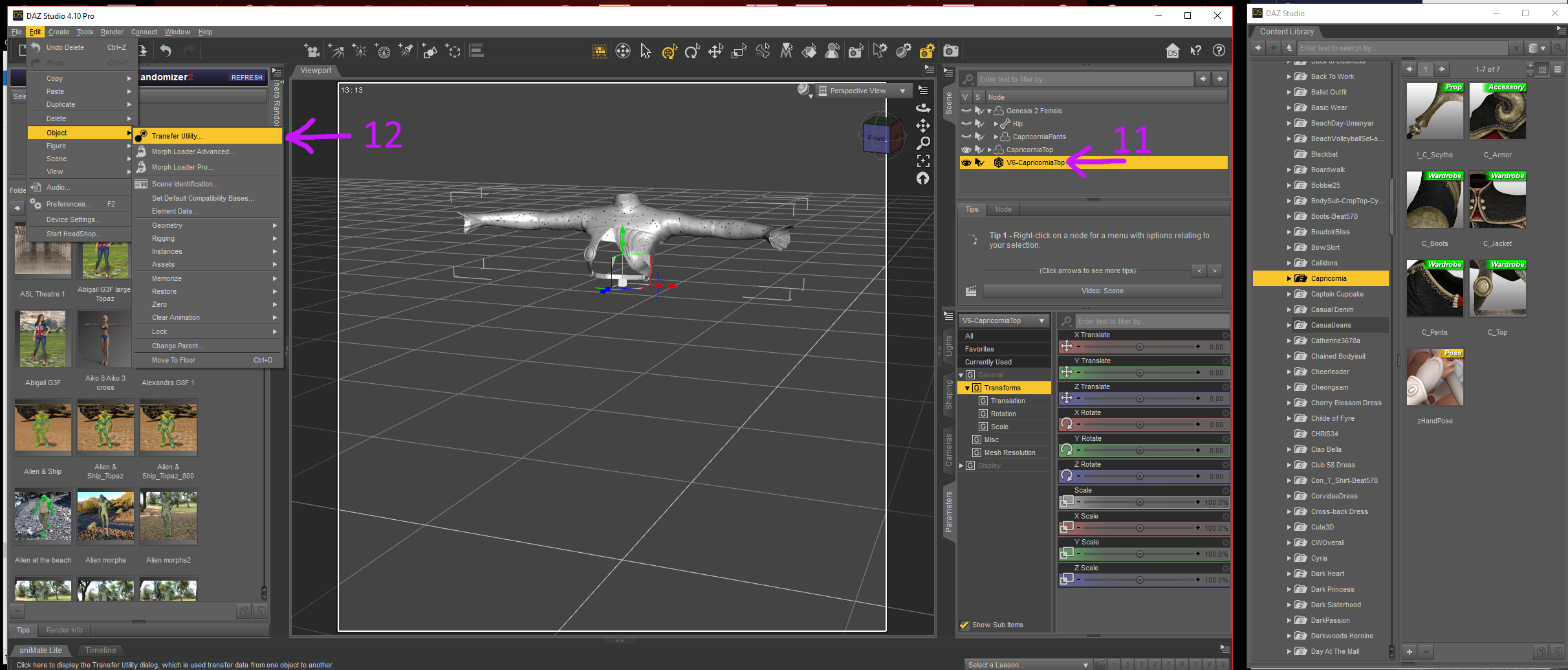
Task: Open the Render menu
Action: tap(112, 32)
